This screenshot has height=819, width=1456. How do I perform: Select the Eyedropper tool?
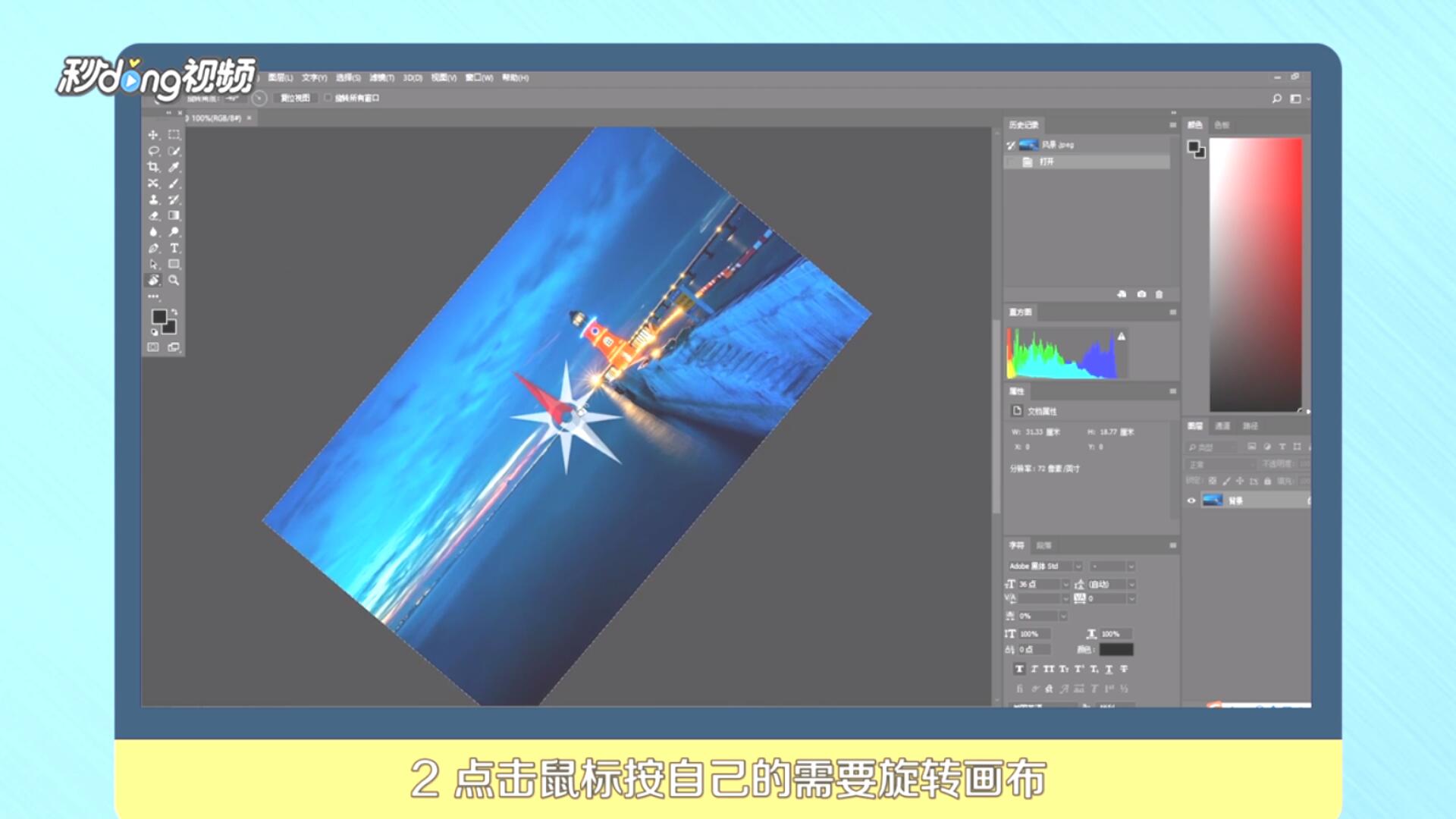tap(174, 167)
